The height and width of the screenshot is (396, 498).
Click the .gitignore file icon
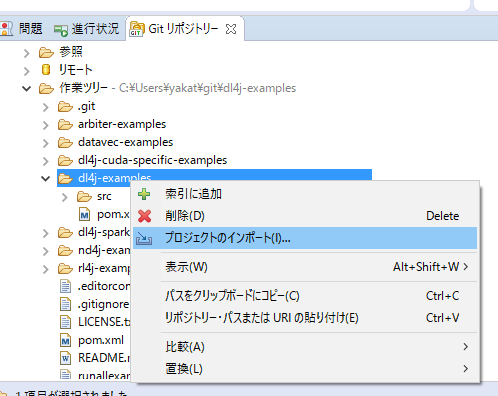65,304
